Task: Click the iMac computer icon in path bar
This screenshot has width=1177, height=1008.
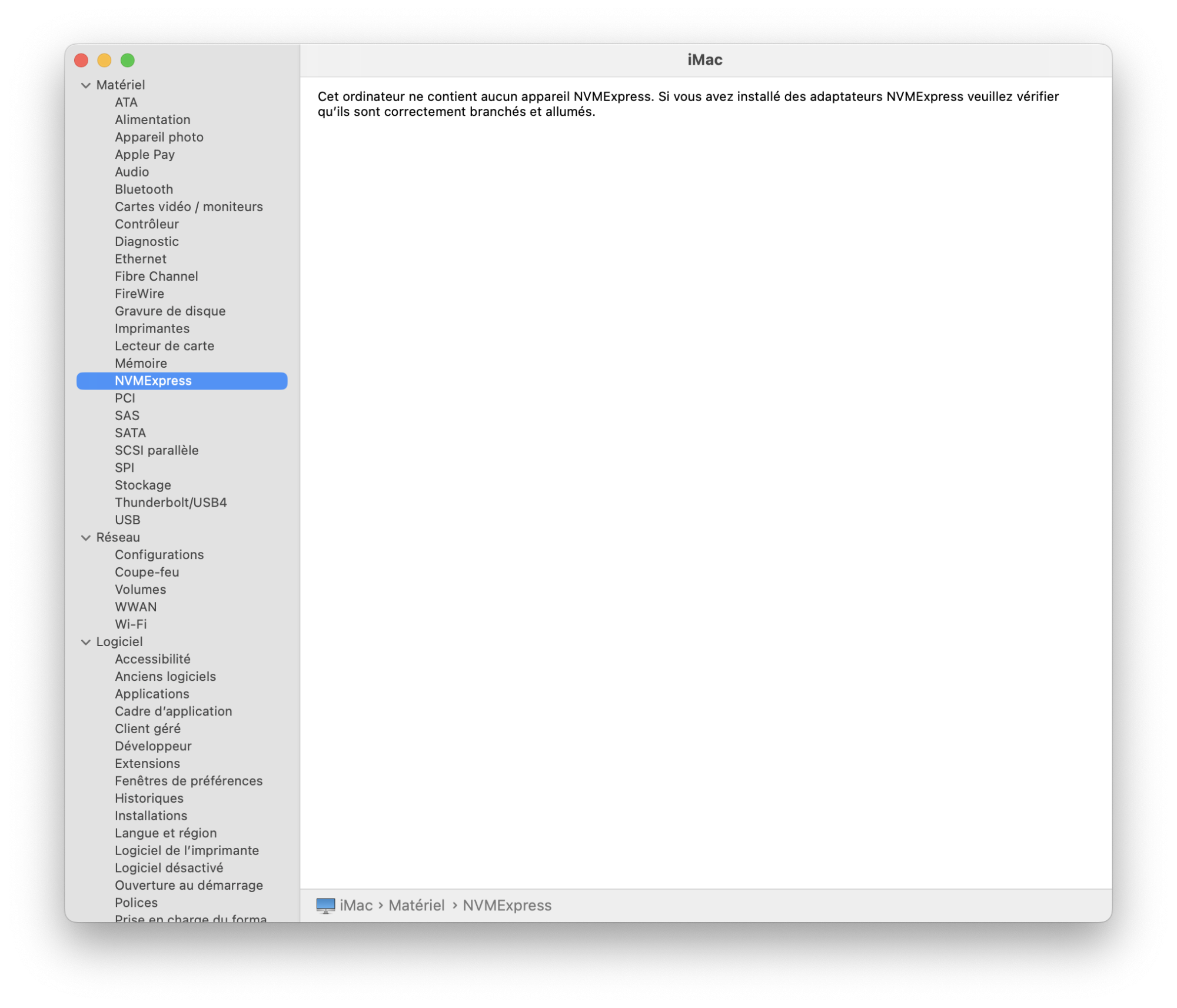Action: click(x=325, y=905)
